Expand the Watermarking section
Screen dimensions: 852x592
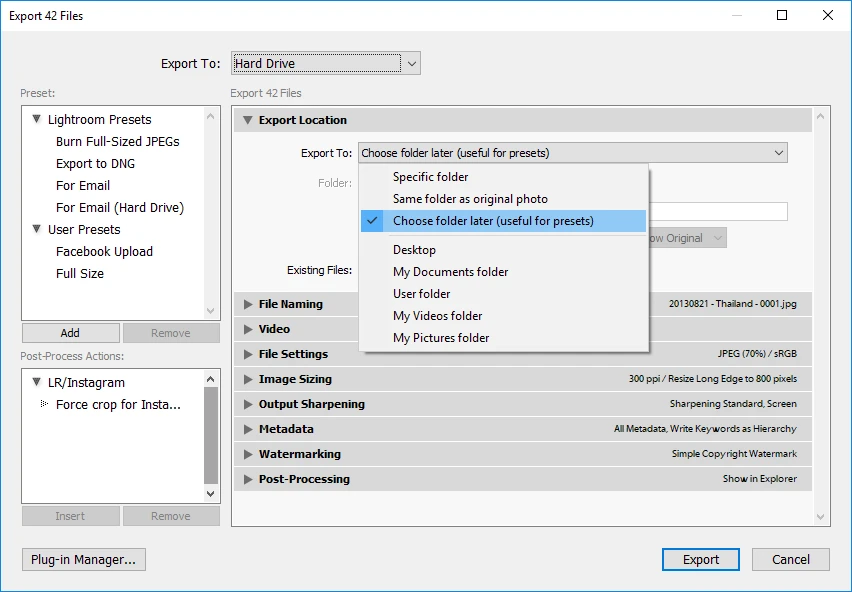pos(248,454)
